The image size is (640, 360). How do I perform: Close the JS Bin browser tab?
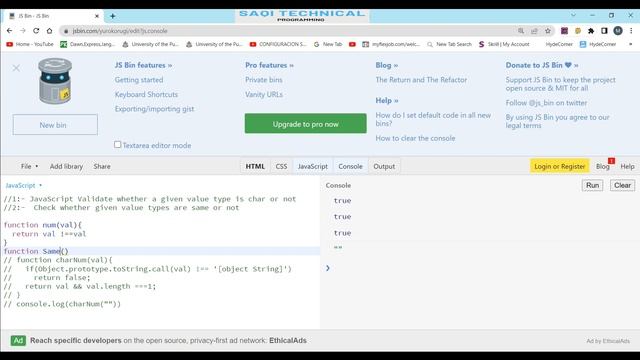pos(97,16)
